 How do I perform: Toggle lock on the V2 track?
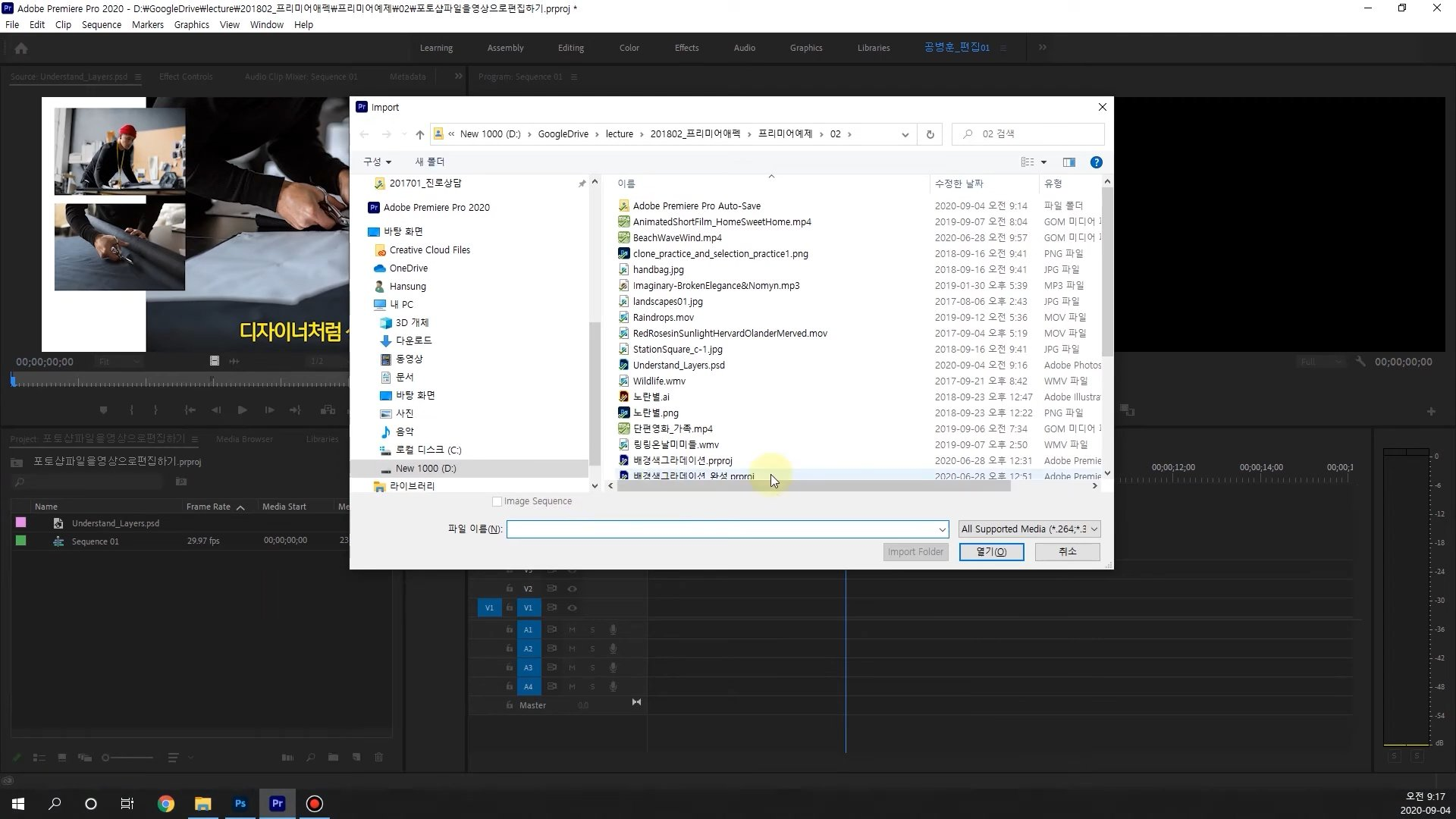click(510, 589)
